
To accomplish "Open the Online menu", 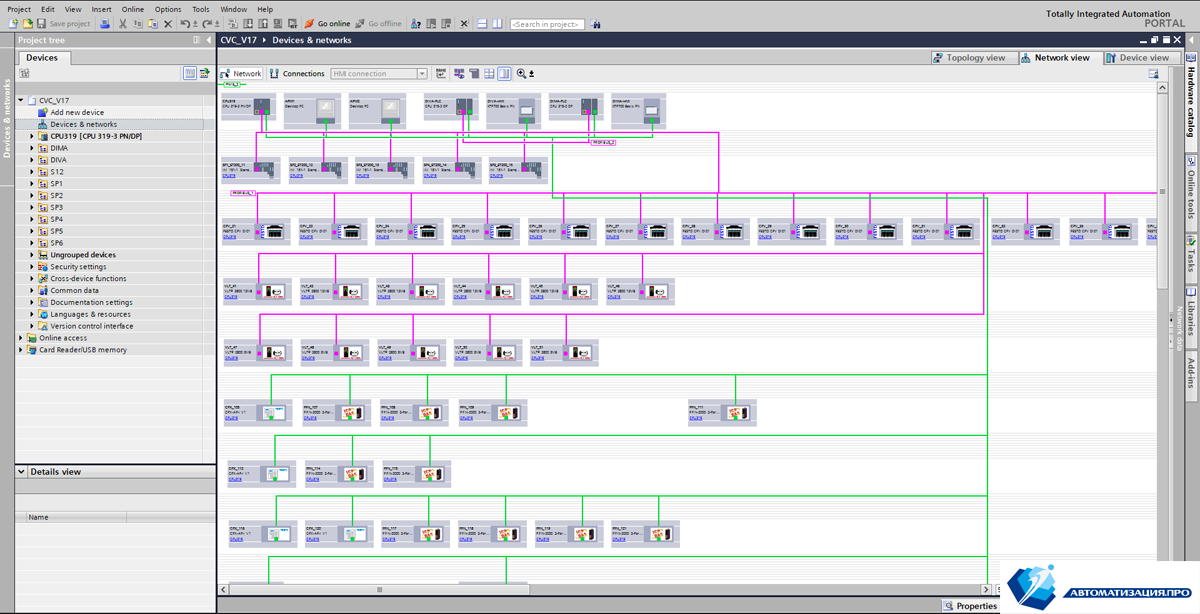I will pos(133,9).
